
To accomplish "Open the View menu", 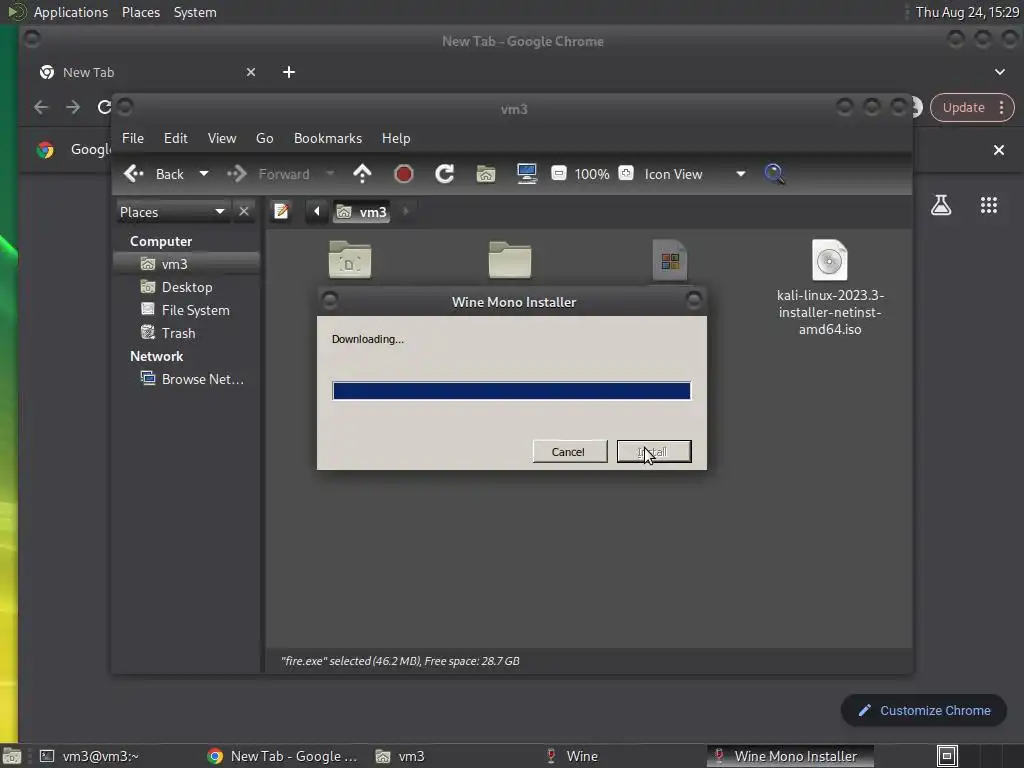I will pyautogui.click(x=222, y=138).
